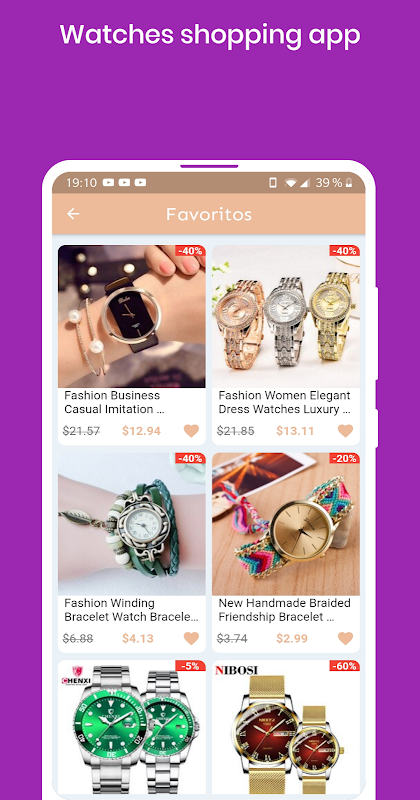Select the Fashion Business Casual Imitation title
Image resolution: width=420 pixels, height=800 pixels.
(x=114, y=402)
